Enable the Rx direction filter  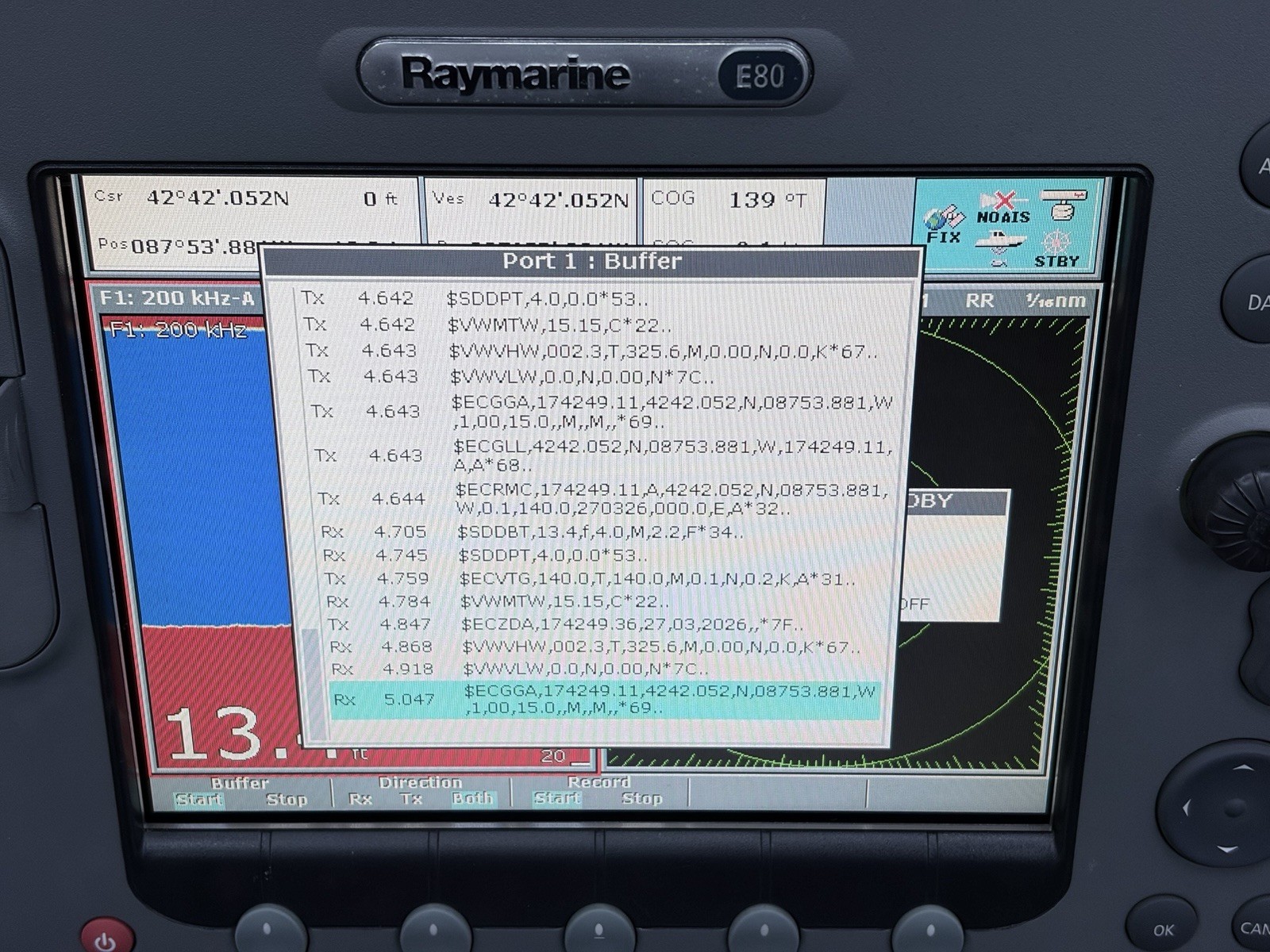(360, 799)
